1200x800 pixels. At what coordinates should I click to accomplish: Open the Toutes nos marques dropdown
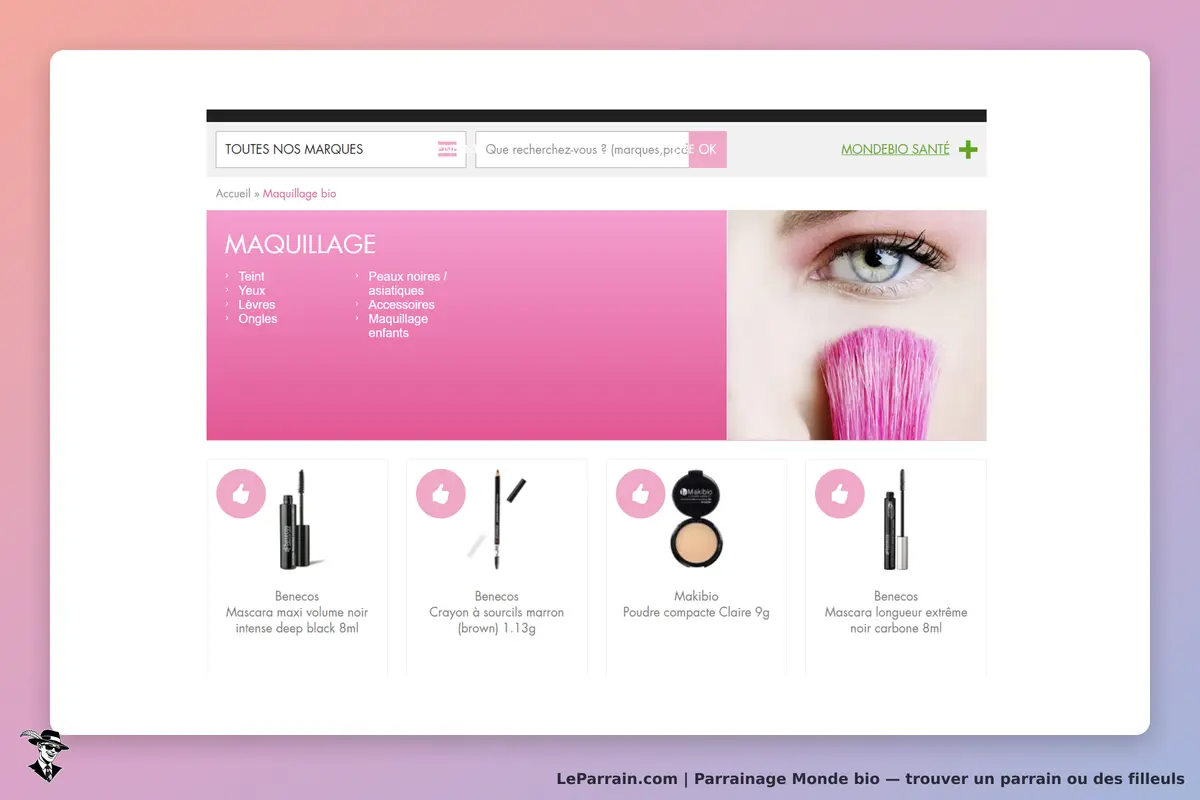[340, 150]
